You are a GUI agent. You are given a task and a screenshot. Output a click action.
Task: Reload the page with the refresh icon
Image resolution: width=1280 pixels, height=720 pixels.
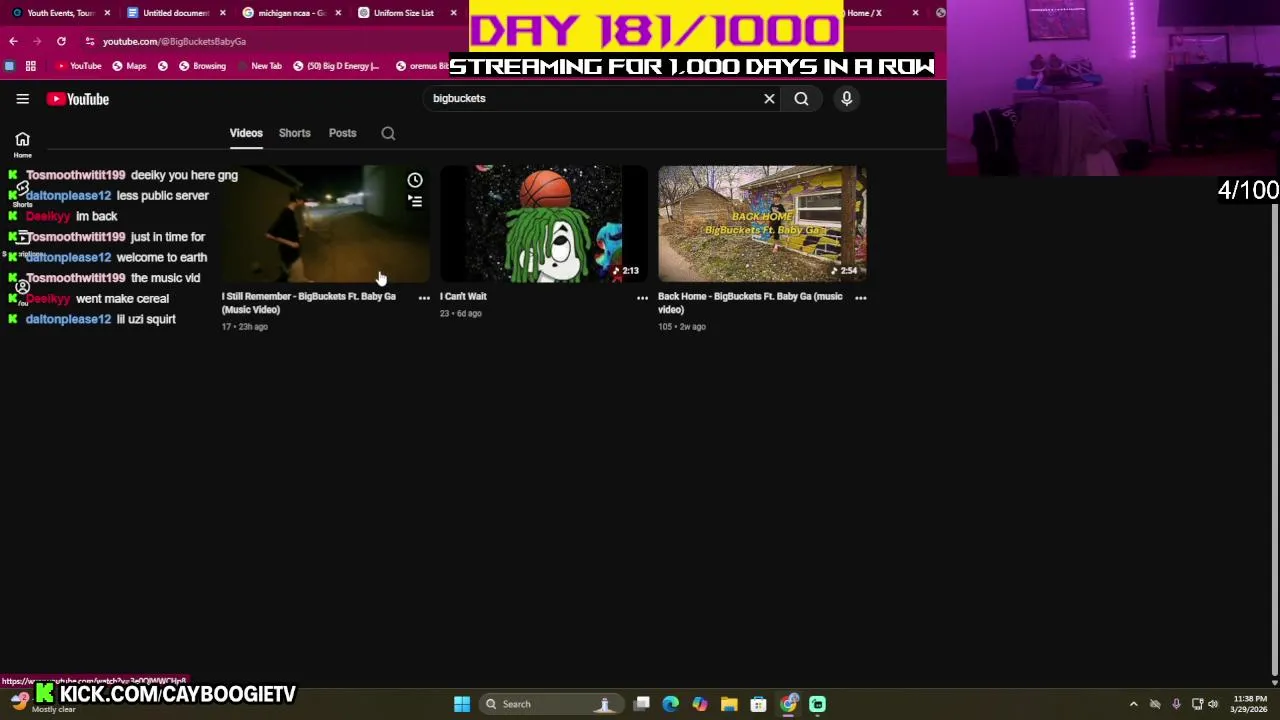(x=61, y=41)
